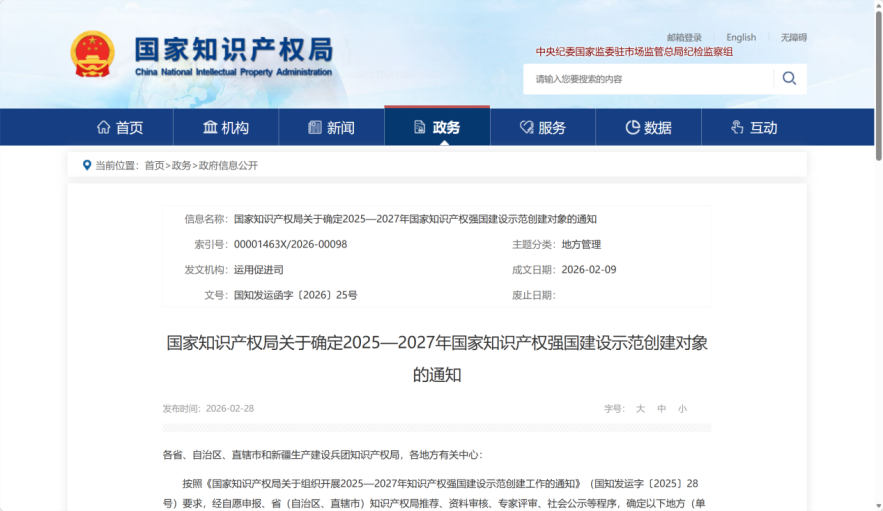This screenshot has width=883, height=511.
Task: Open 数据 navigation tab
Action: 648,127
